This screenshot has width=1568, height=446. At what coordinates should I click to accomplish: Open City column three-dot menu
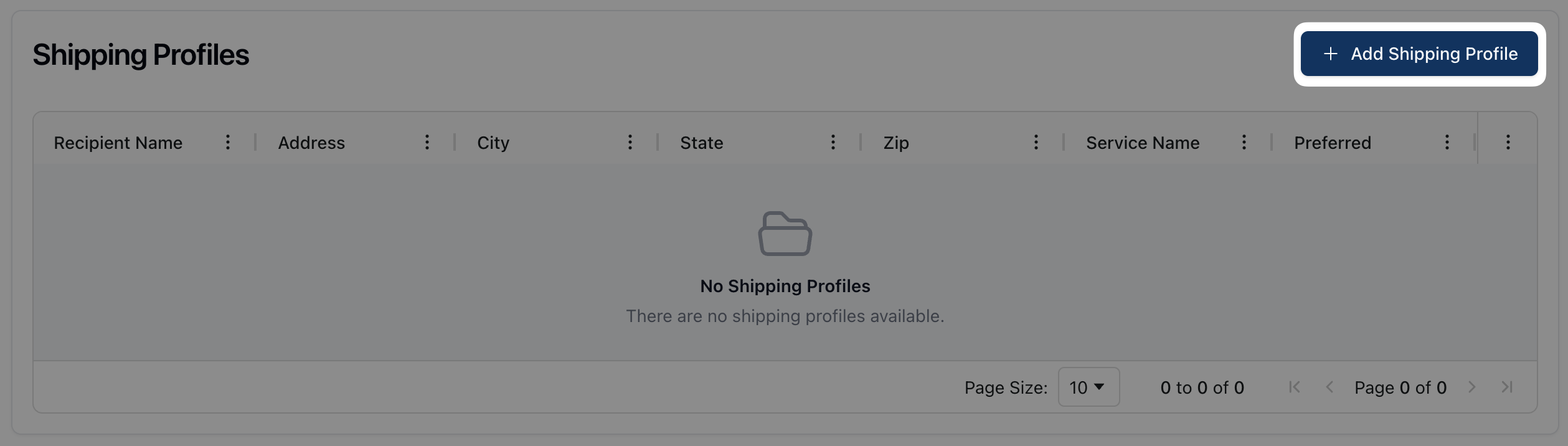tap(630, 143)
